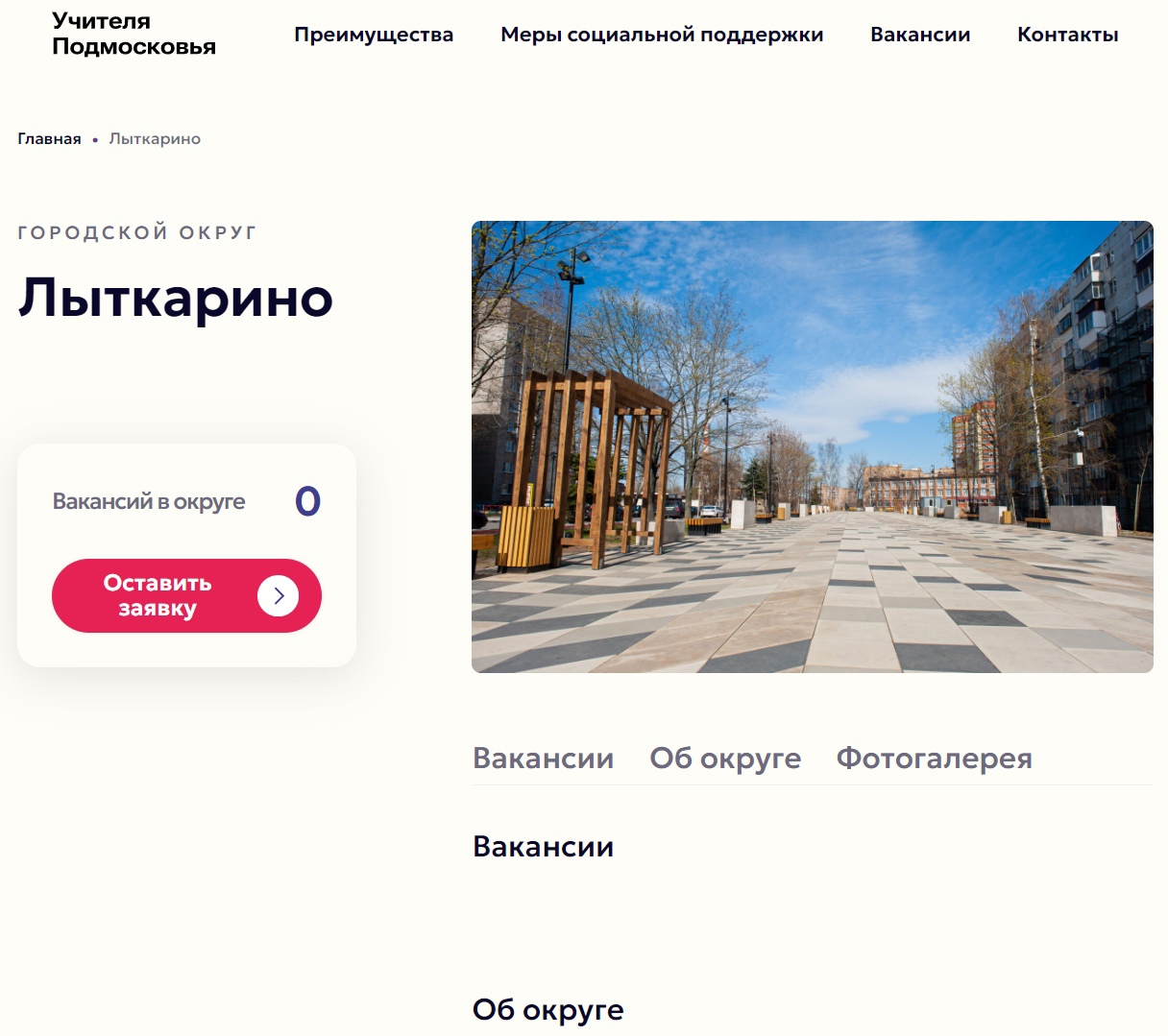Click the Лыткарино page heading
Screen dimensions: 1168x1036
[x=176, y=297]
